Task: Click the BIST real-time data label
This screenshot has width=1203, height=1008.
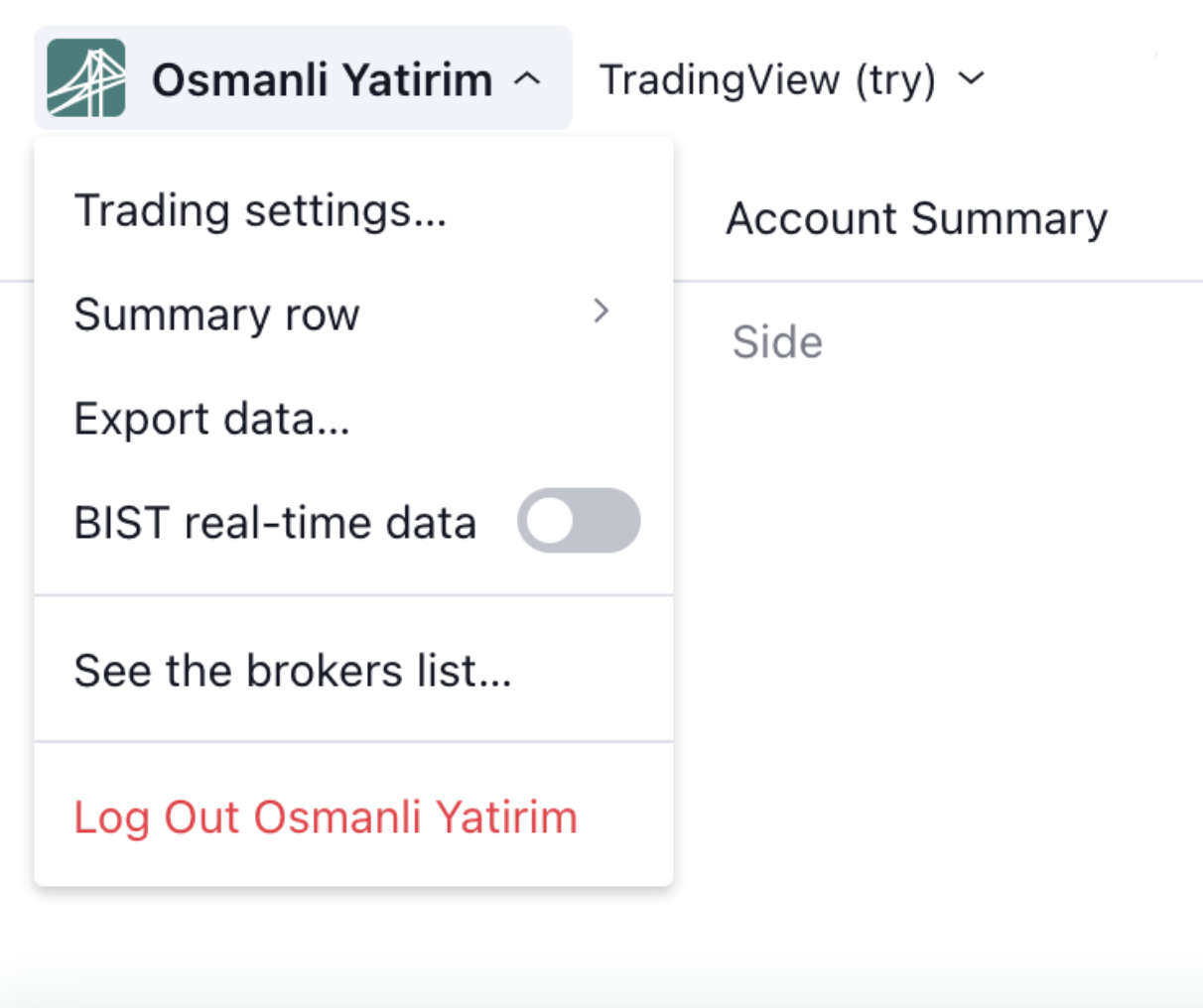Action: coord(275,523)
